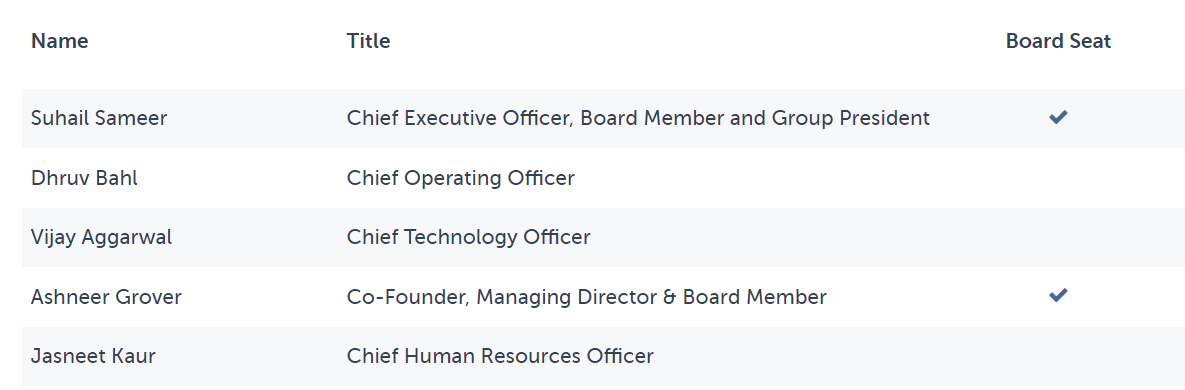Click the board seat checkmark for Ashneer Grover
The width and height of the screenshot is (1185, 390).
pos(1058,296)
